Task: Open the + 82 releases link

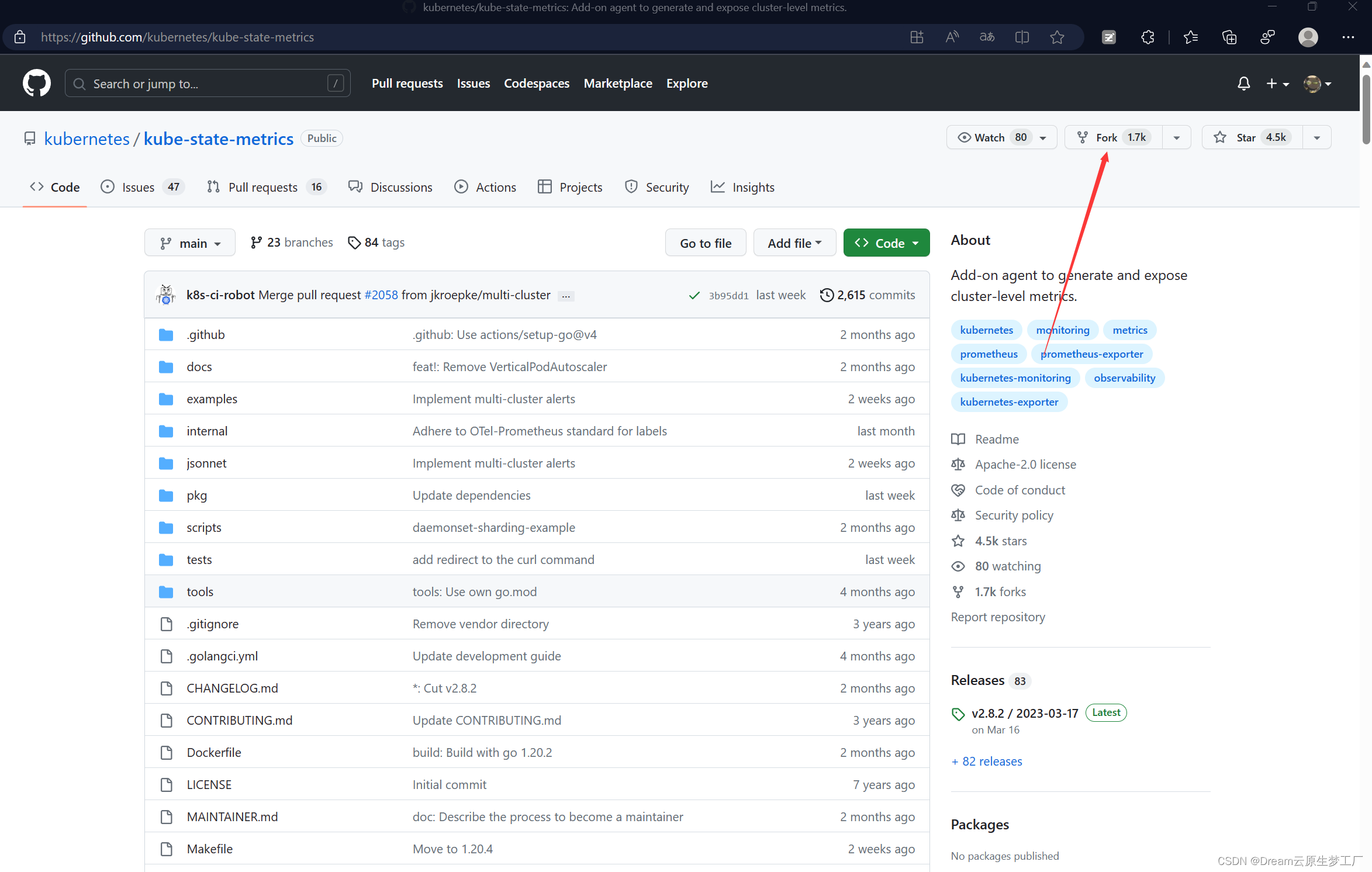Action: pyautogui.click(x=986, y=761)
